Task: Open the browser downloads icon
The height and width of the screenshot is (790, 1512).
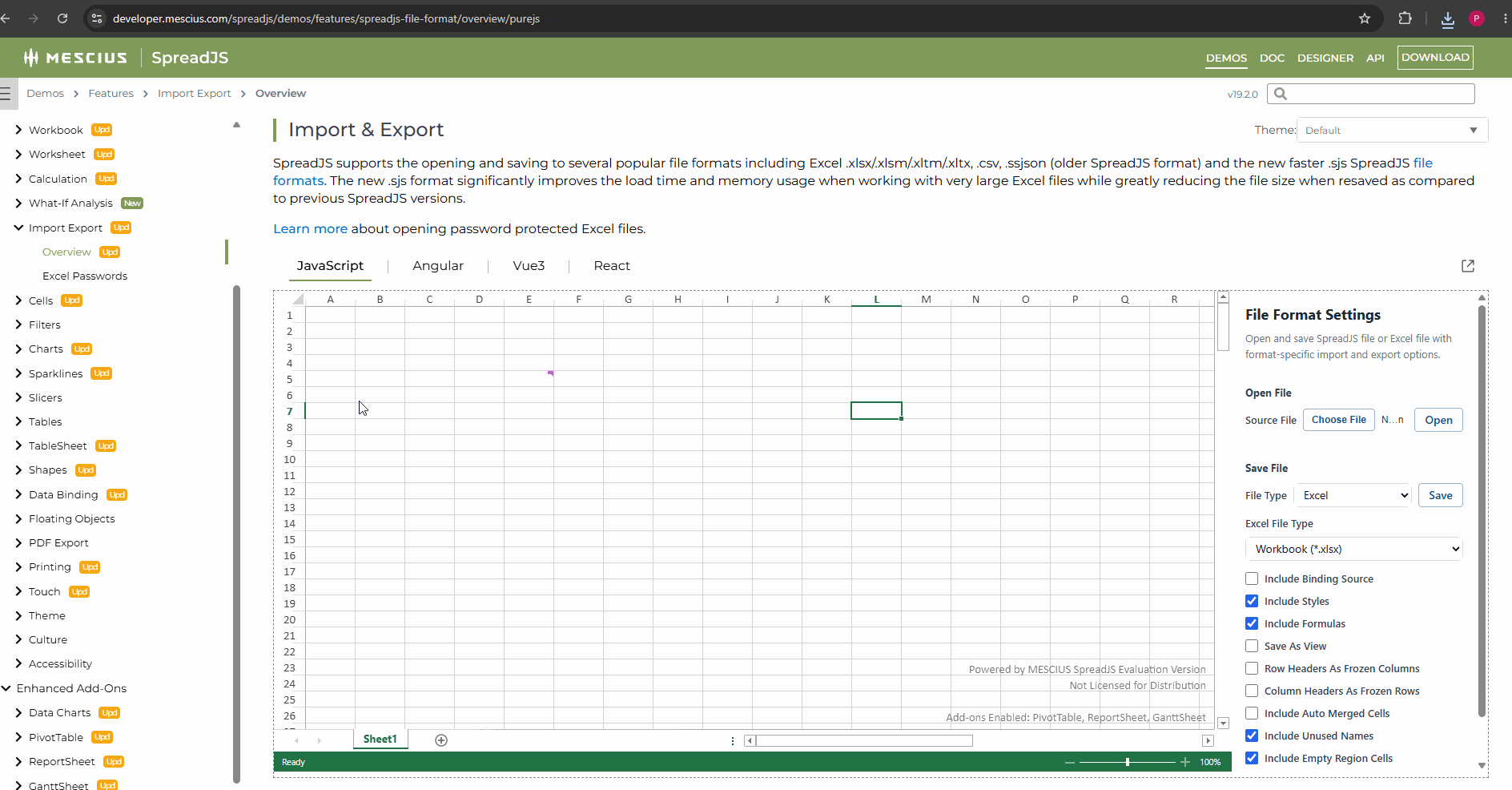Action: click(1447, 18)
